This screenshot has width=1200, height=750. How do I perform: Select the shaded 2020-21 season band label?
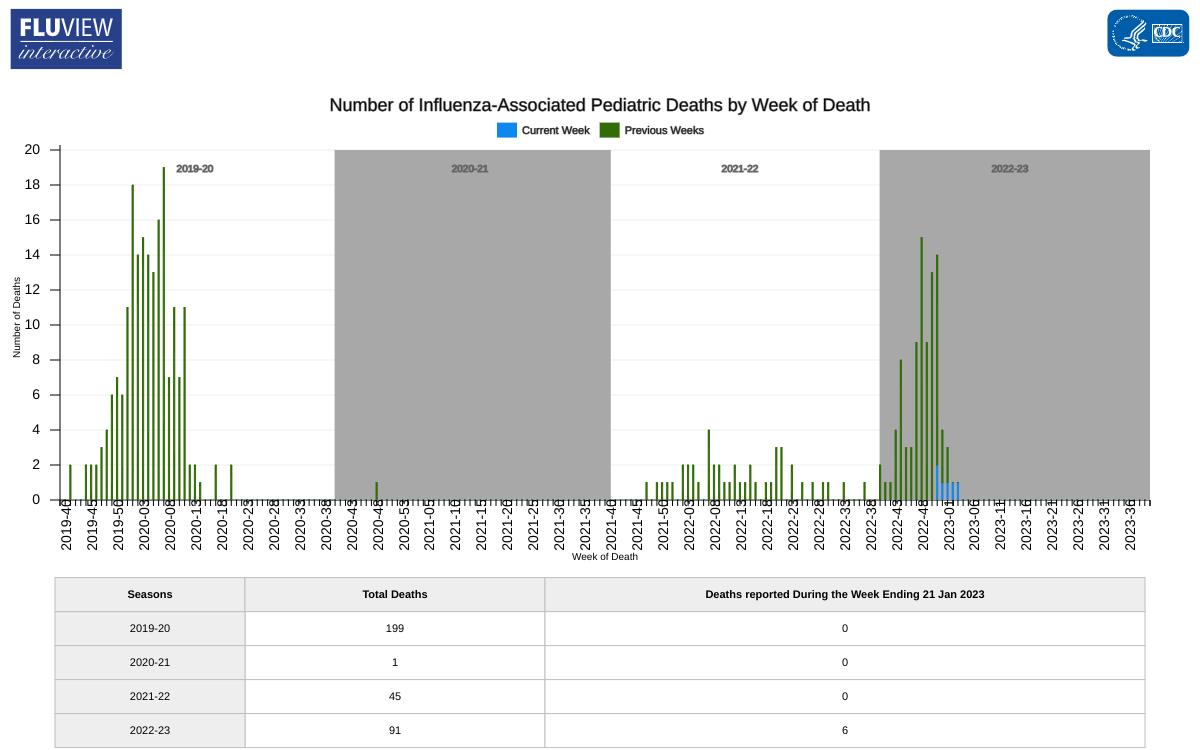click(470, 169)
